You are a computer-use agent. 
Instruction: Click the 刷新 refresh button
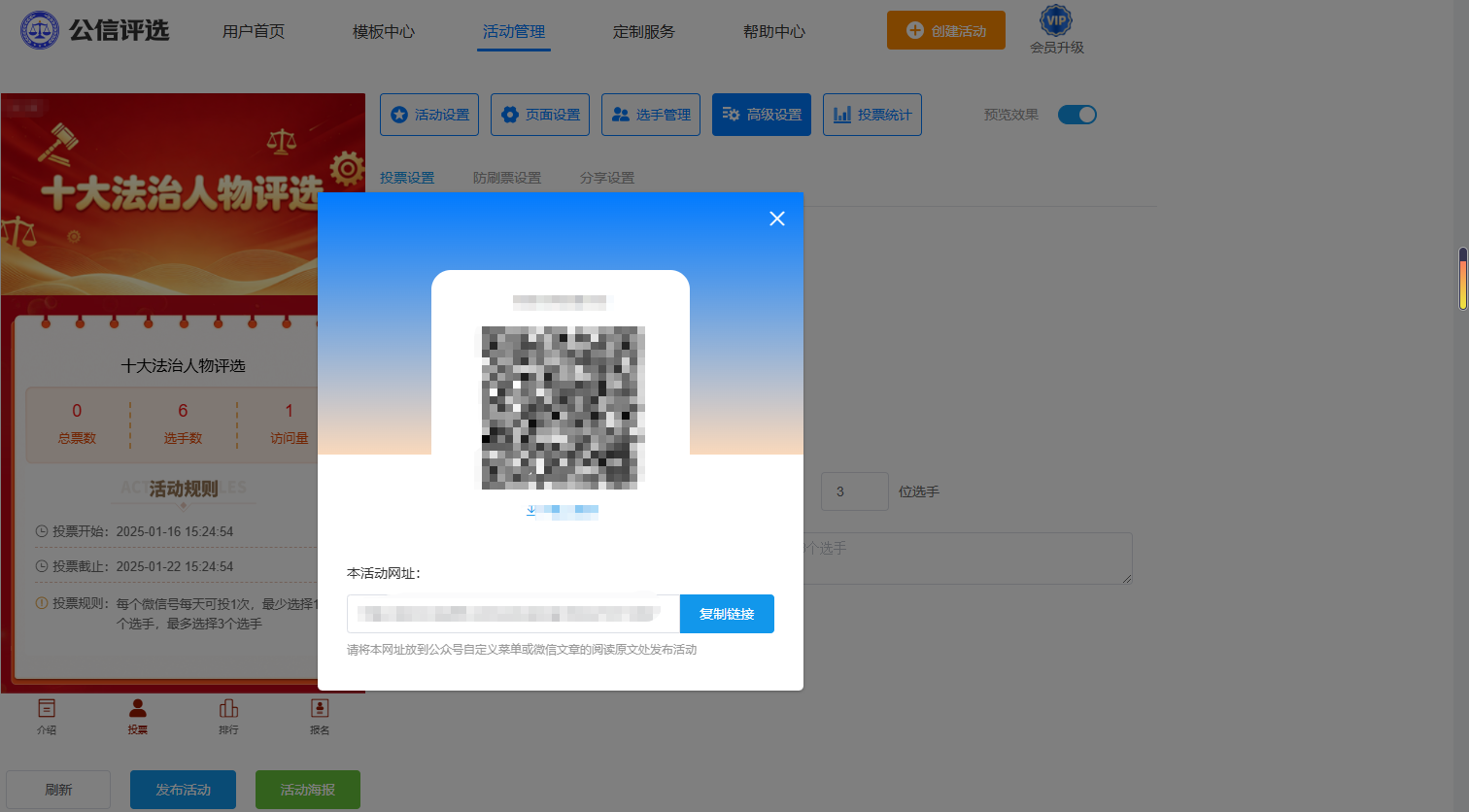58,790
